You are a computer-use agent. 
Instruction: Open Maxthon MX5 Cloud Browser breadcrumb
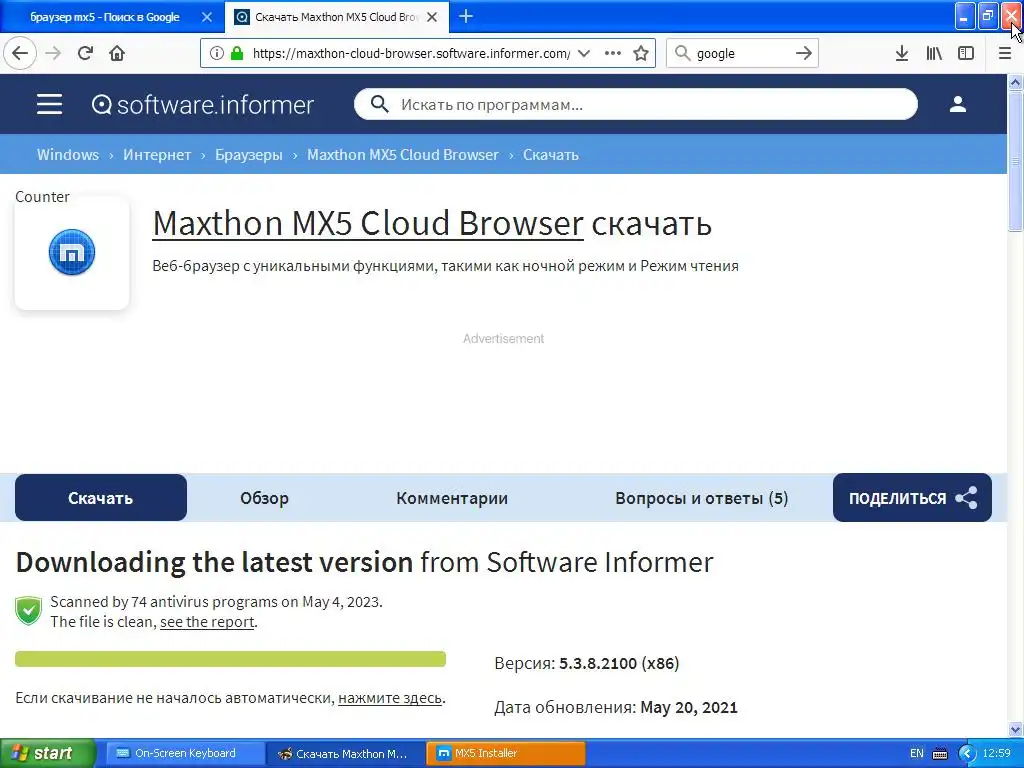point(403,155)
